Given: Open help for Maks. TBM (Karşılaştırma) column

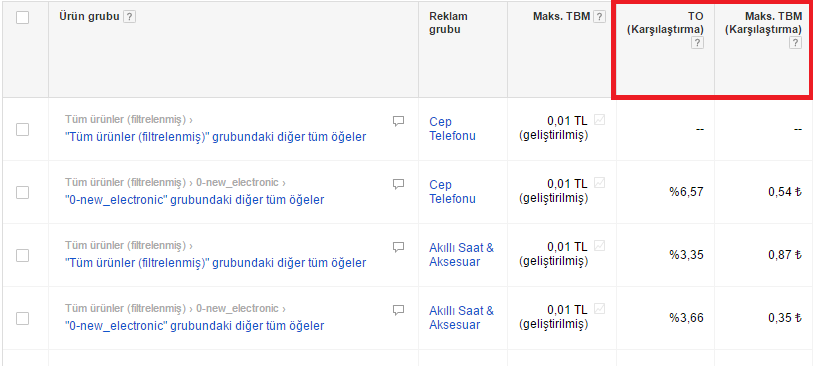Looking at the screenshot, I should click(795, 43).
